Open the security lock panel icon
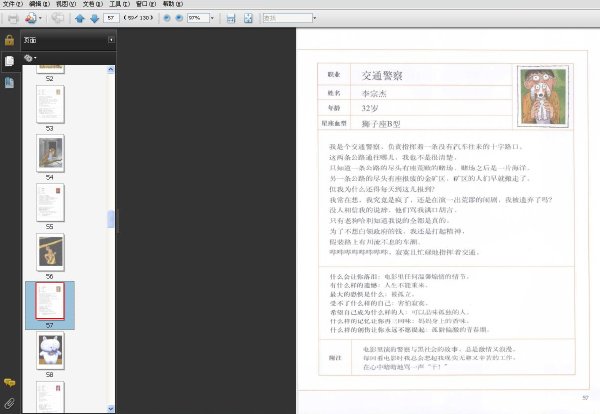The height and width of the screenshot is (414, 600). [x=10, y=40]
